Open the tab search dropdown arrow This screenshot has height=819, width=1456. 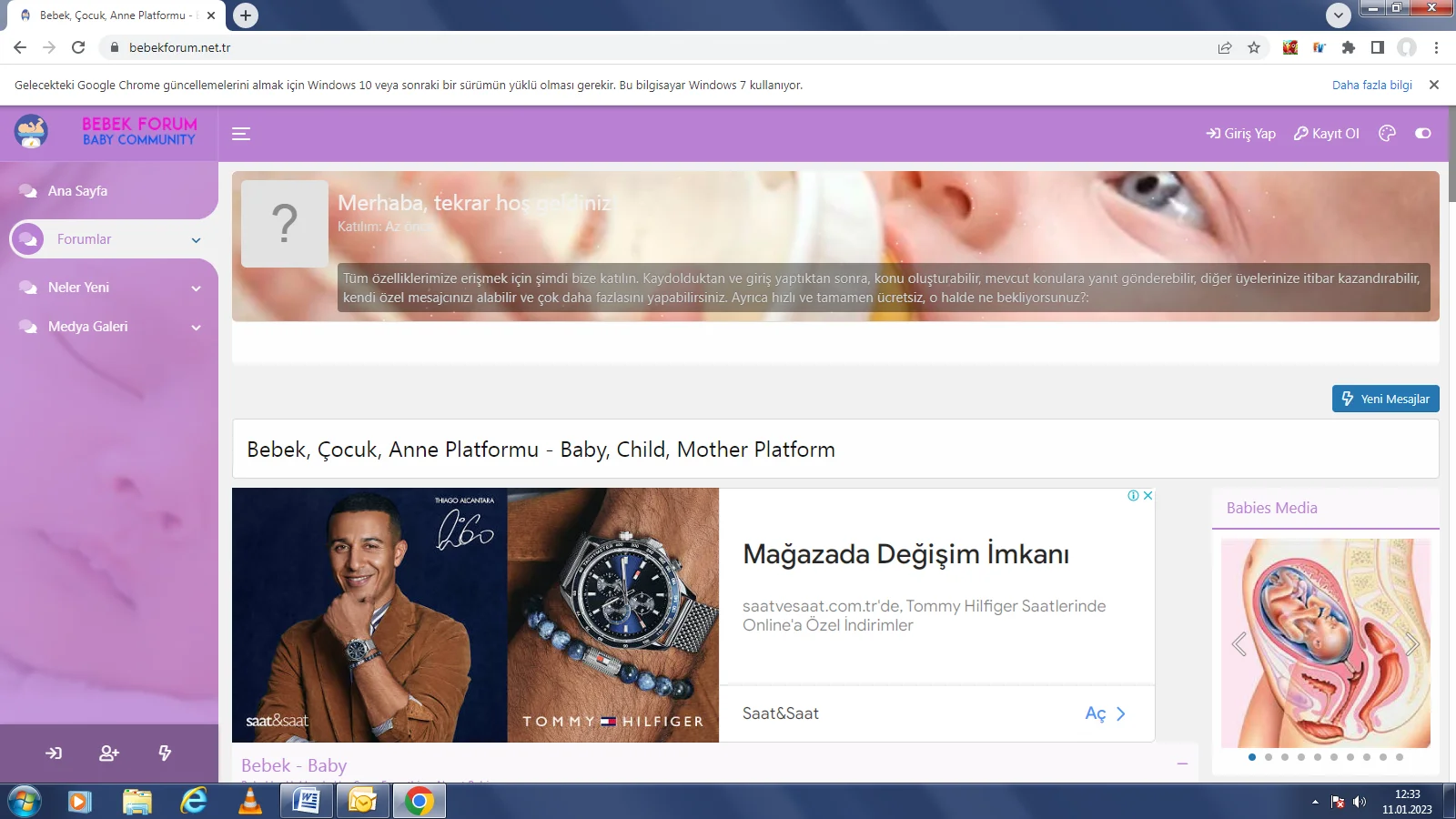[1338, 15]
